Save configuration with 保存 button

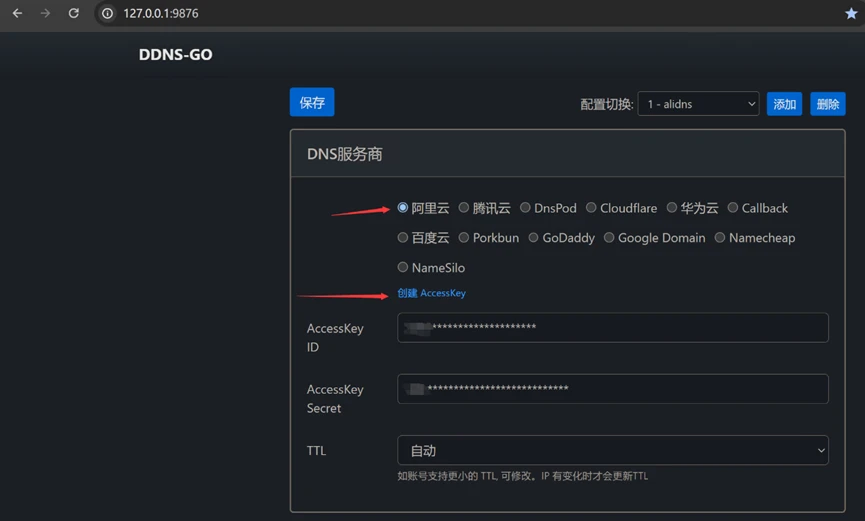pos(312,102)
